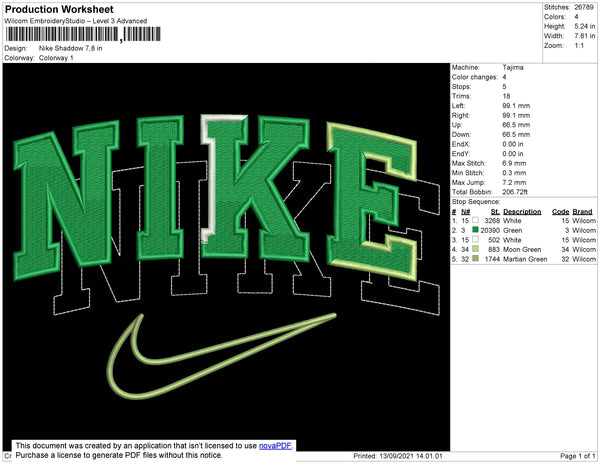Select the trims value '18'

tap(506, 96)
